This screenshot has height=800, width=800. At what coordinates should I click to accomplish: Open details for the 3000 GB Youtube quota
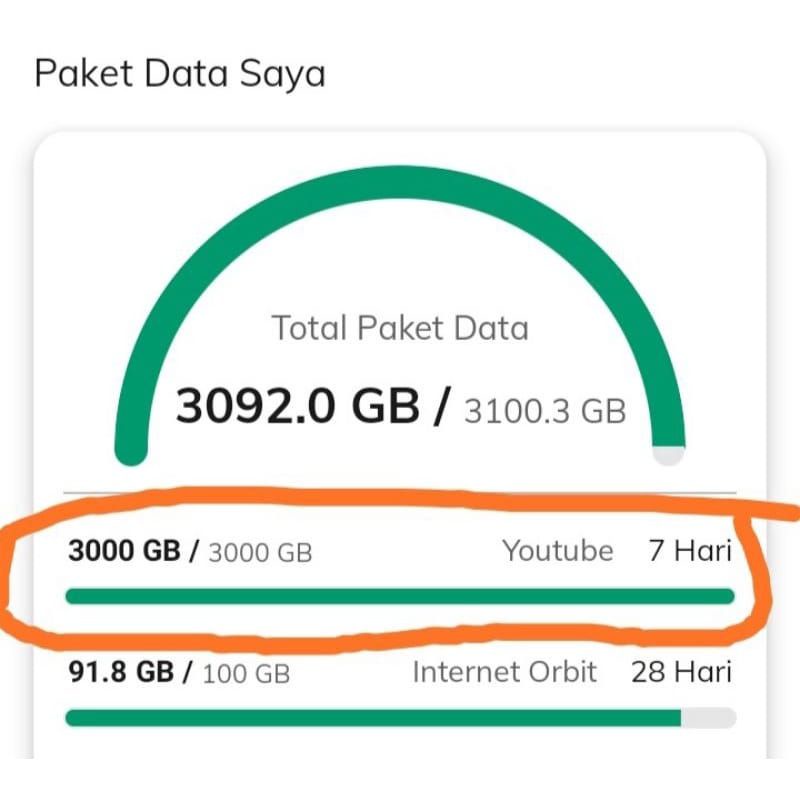(x=135, y=551)
